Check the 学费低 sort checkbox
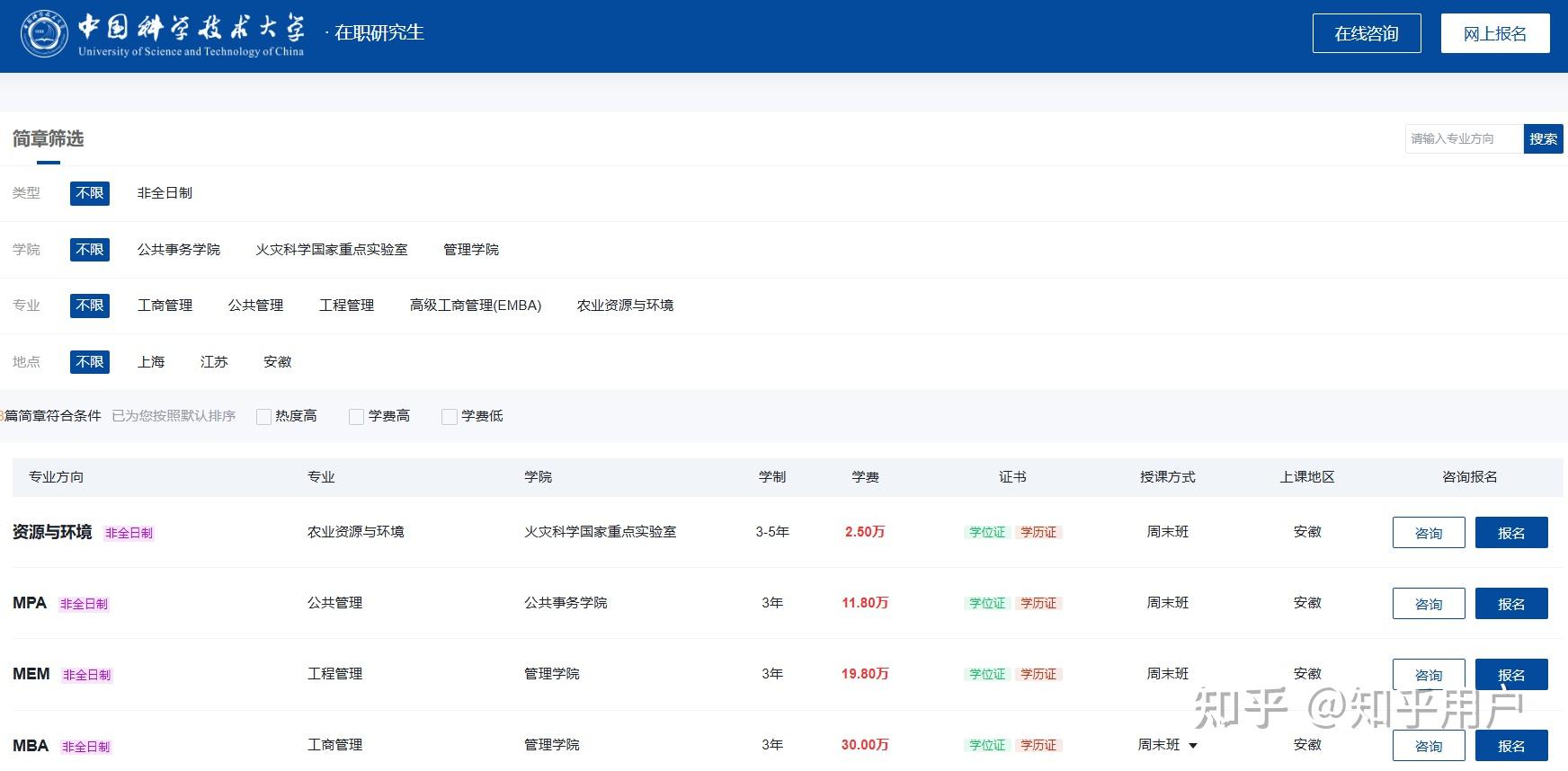Viewport: 1568px width, 771px height. click(x=450, y=416)
